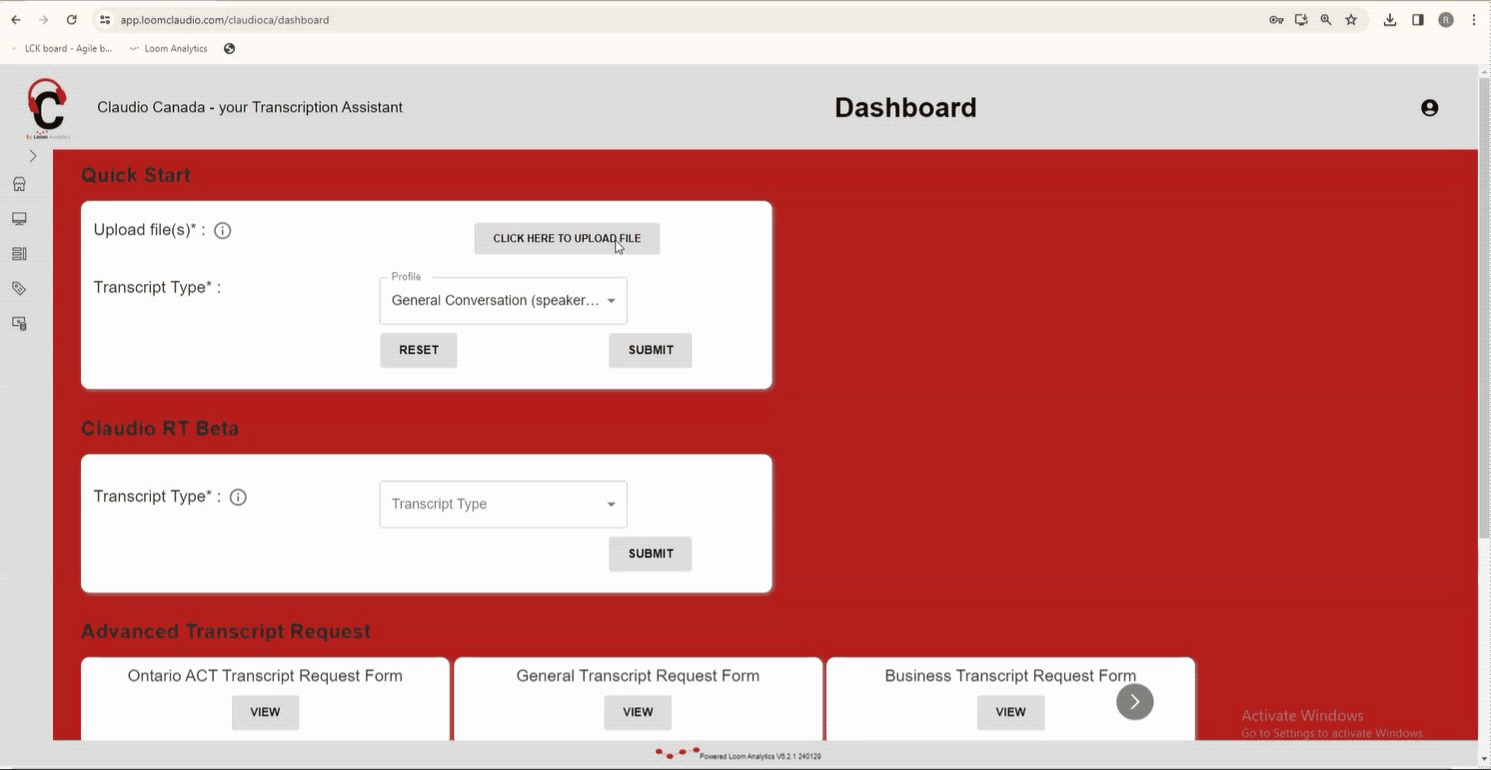
Task: Click the "Quick Start" section heading
Action: (x=136, y=175)
